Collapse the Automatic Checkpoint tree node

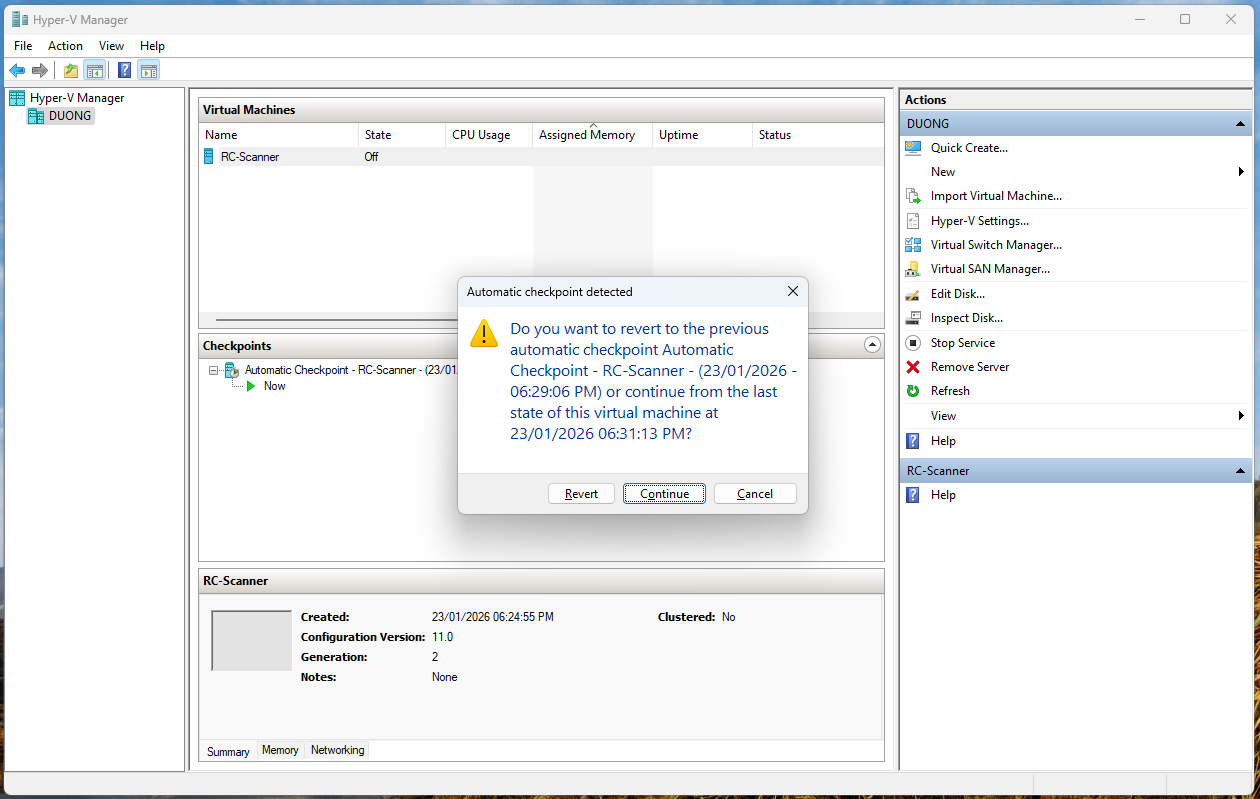213,370
